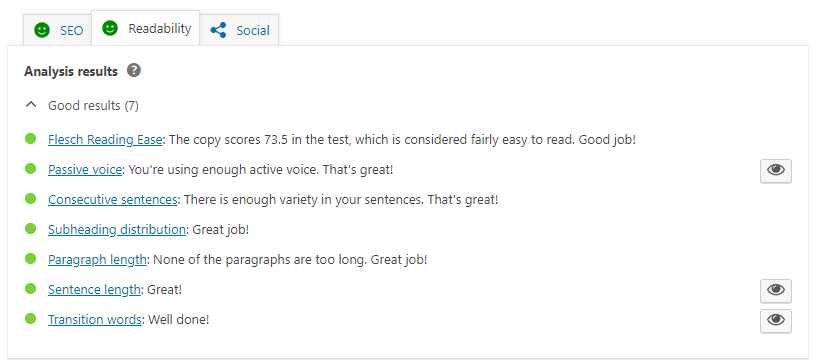The height and width of the screenshot is (362, 816).
Task: Click the green smiley on Readability tab
Action: tap(110, 28)
